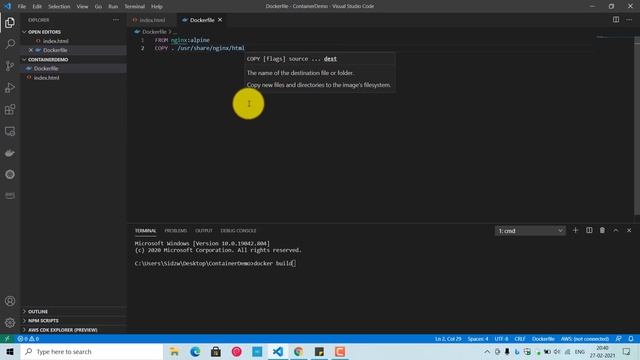This screenshot has width=640, height=360.
Task: Open the File menu
Action: tap(22, 7)
